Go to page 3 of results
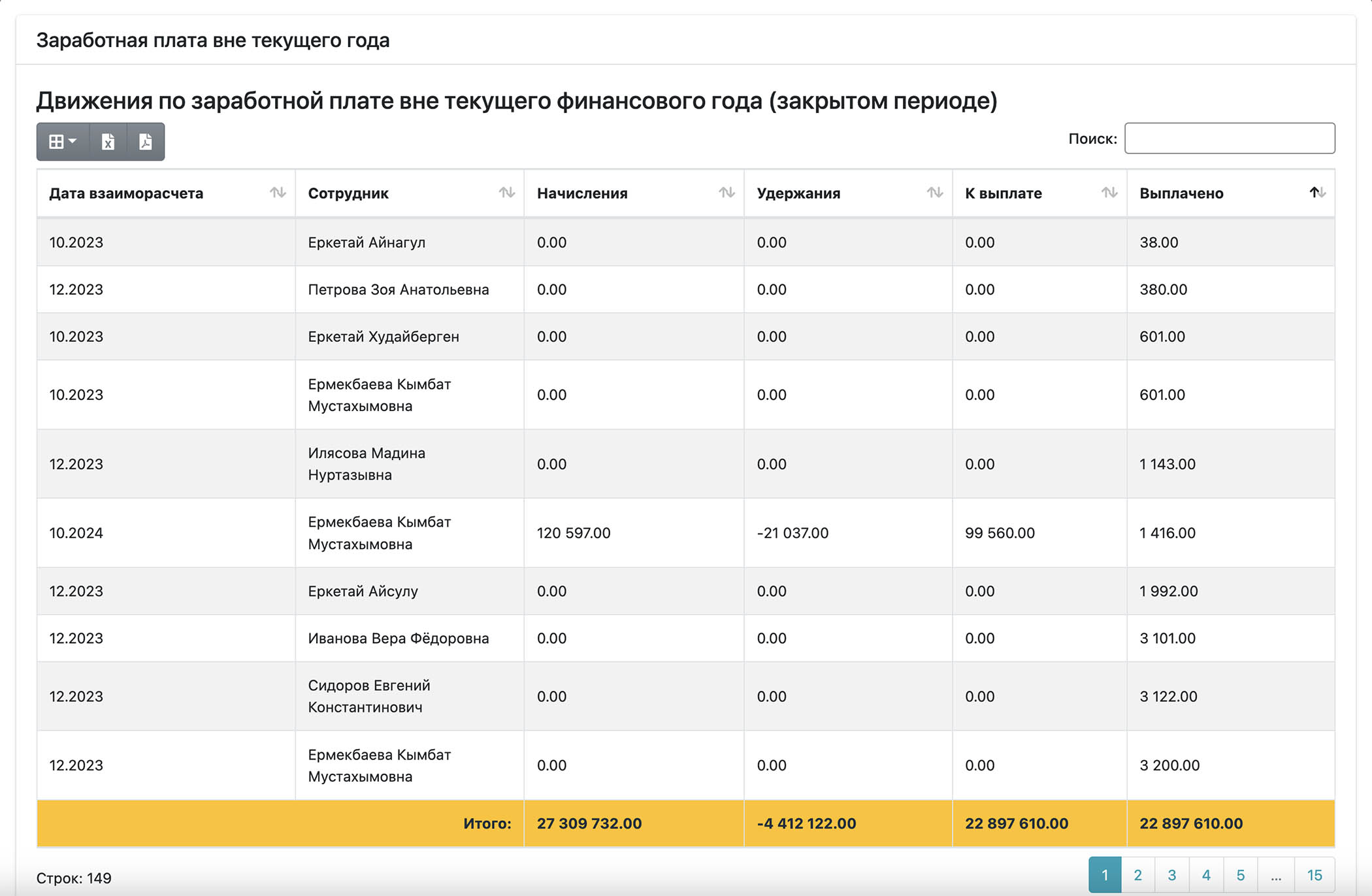Screen dimensions: 1372x896 pyautogui.click(x=1172, y=875)
